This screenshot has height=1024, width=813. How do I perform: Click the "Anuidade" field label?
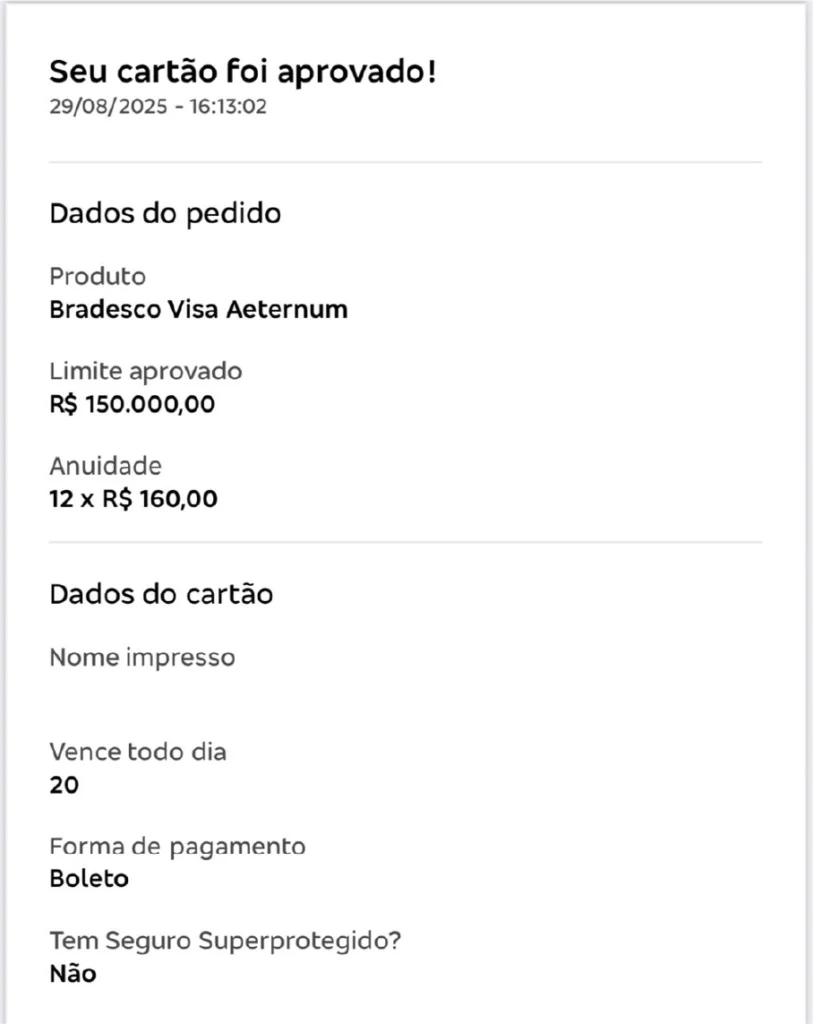pyautogui.click(x=105, y=466)
